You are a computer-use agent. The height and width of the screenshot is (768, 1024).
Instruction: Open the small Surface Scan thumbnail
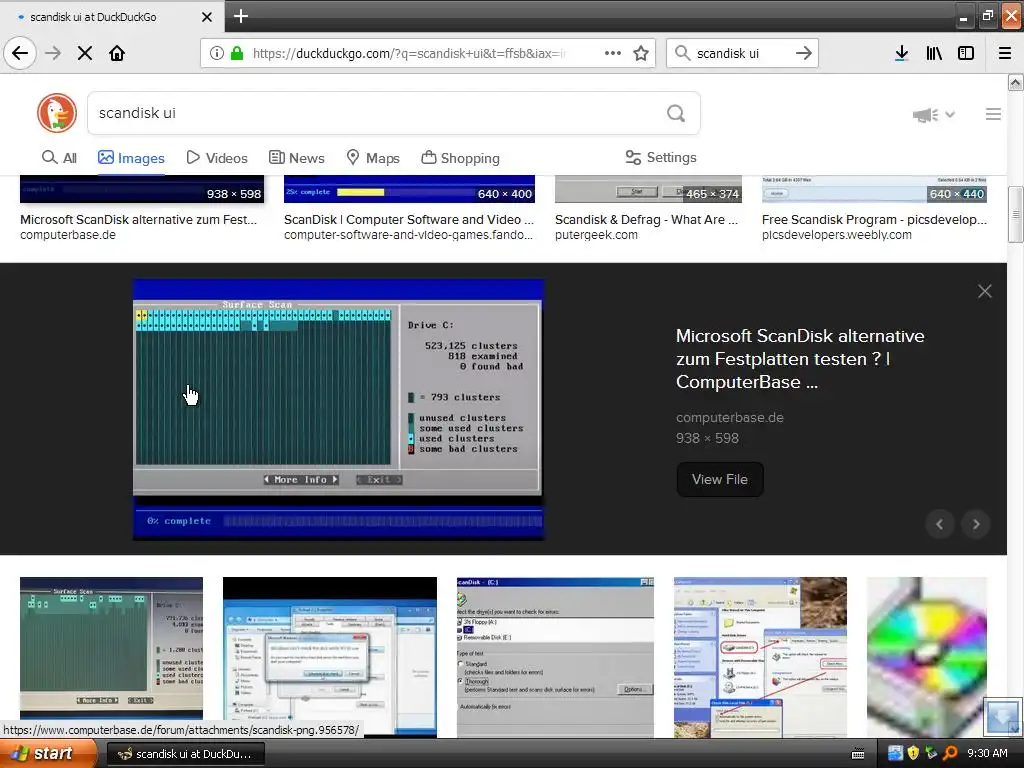click(111, 648)
